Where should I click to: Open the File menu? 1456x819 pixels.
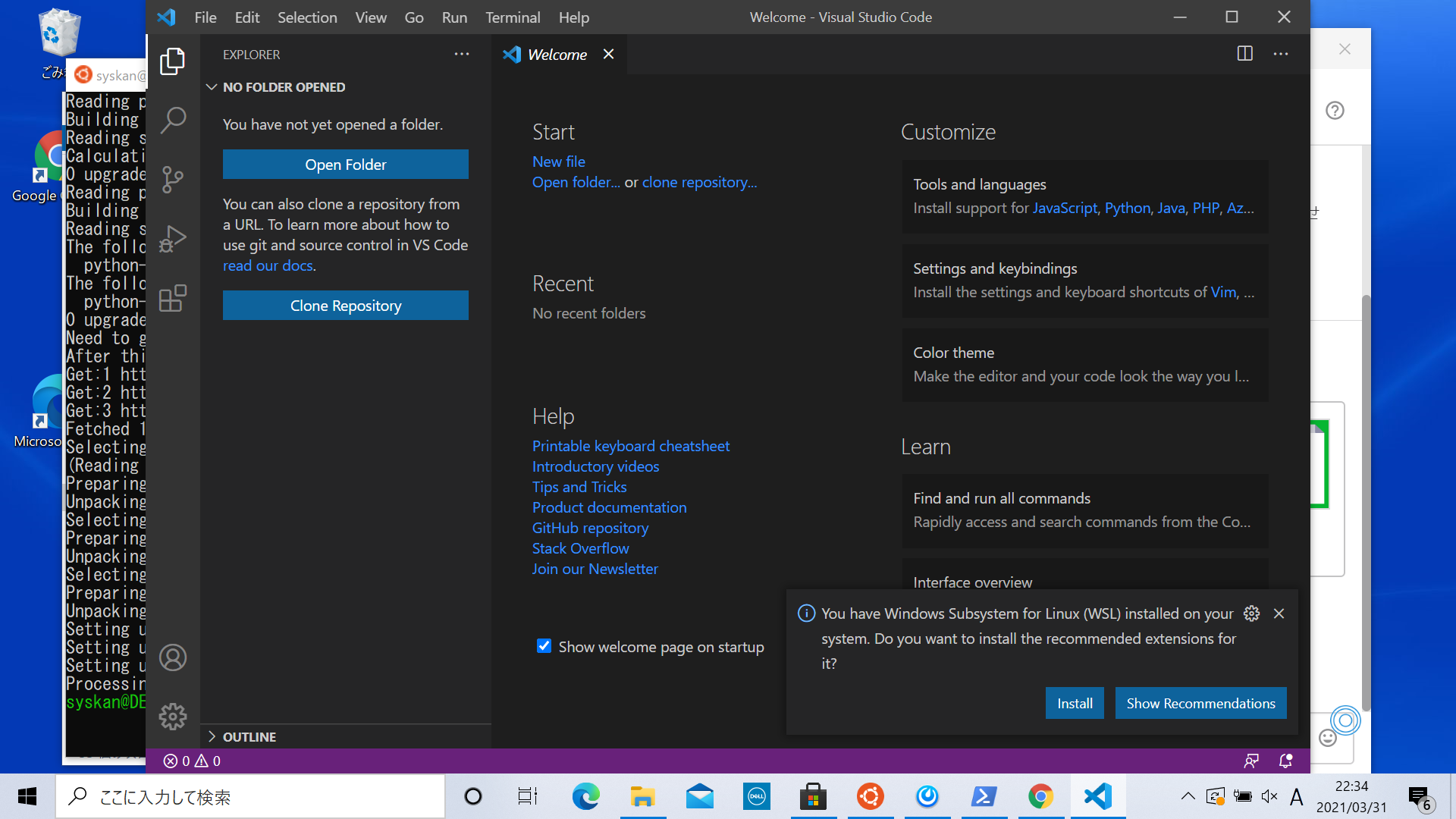click(x=205, y=17)
